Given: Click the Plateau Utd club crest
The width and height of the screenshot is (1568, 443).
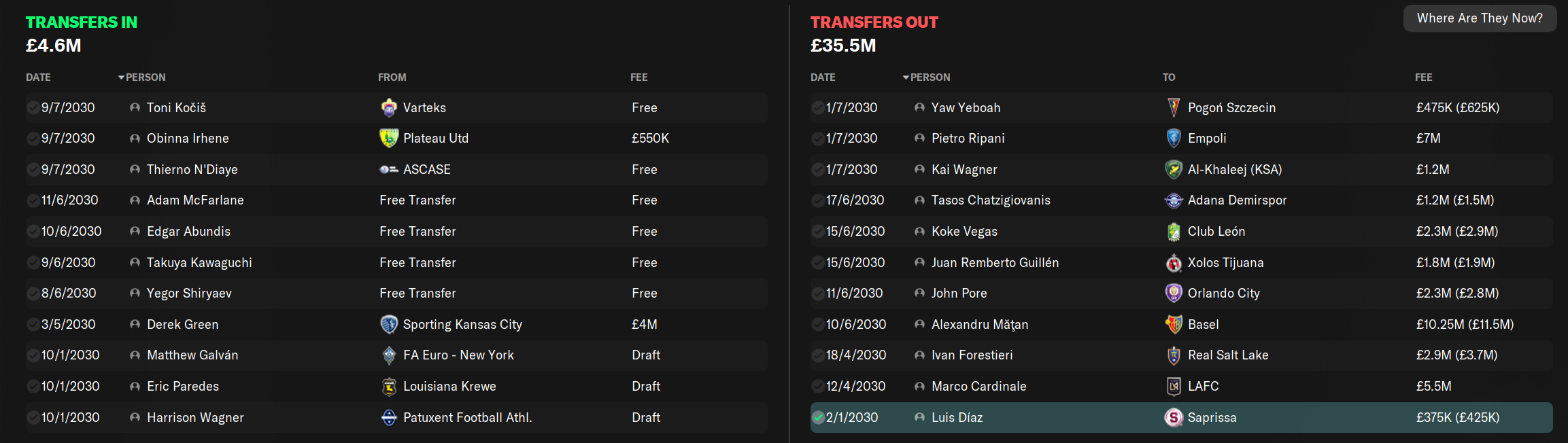Looking at the screenshot, I should pos(389,138).
